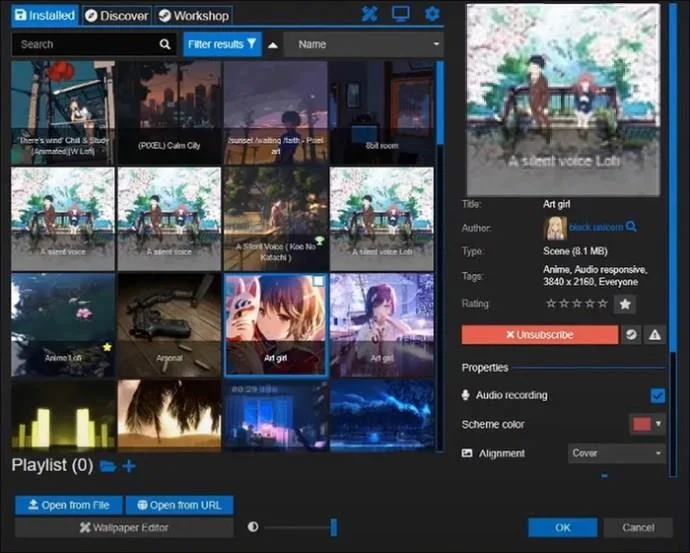
Task: Click the wallpaper grid scrollbar
Action: 440,103
